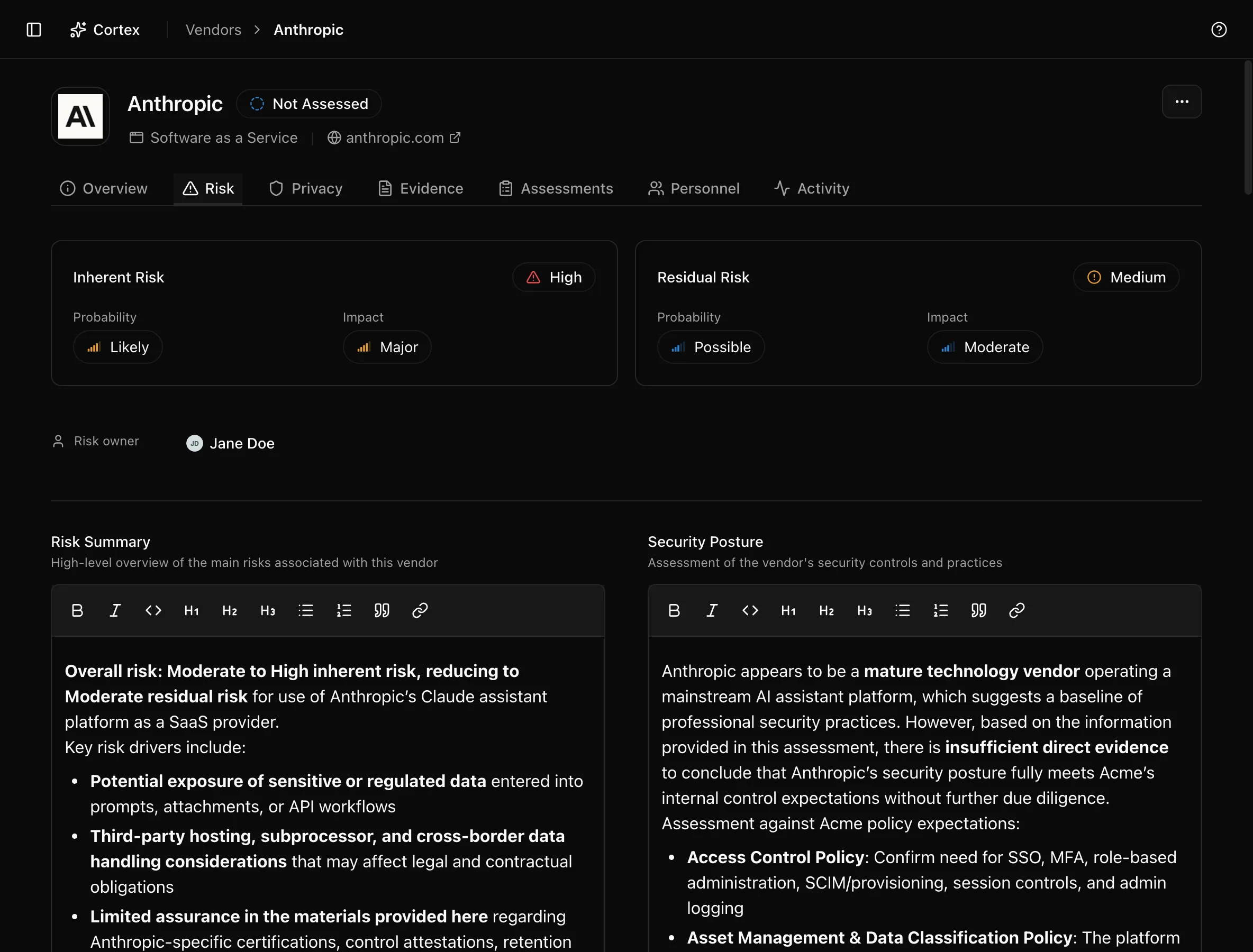Toggle inline code in Security Posture editor
This screenshot has width=1253, height=952.
[750, 610]
